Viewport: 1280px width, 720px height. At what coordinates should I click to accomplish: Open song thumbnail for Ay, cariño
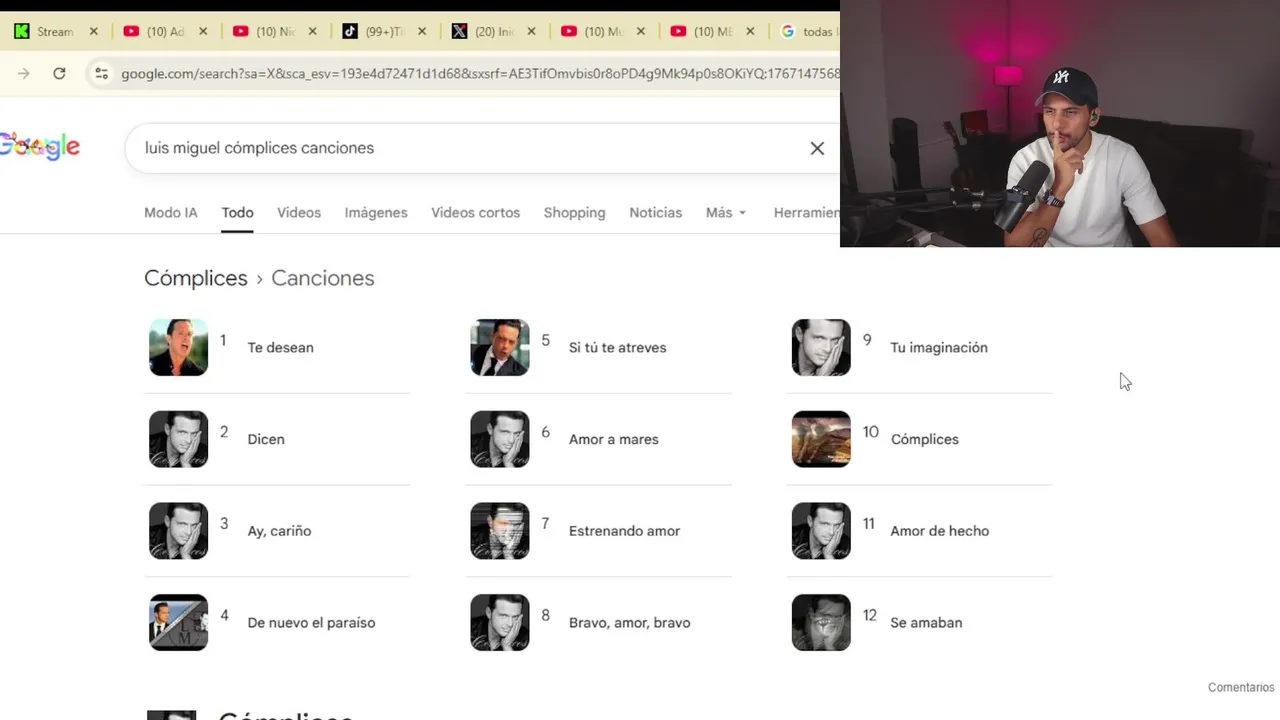point(179,530)
